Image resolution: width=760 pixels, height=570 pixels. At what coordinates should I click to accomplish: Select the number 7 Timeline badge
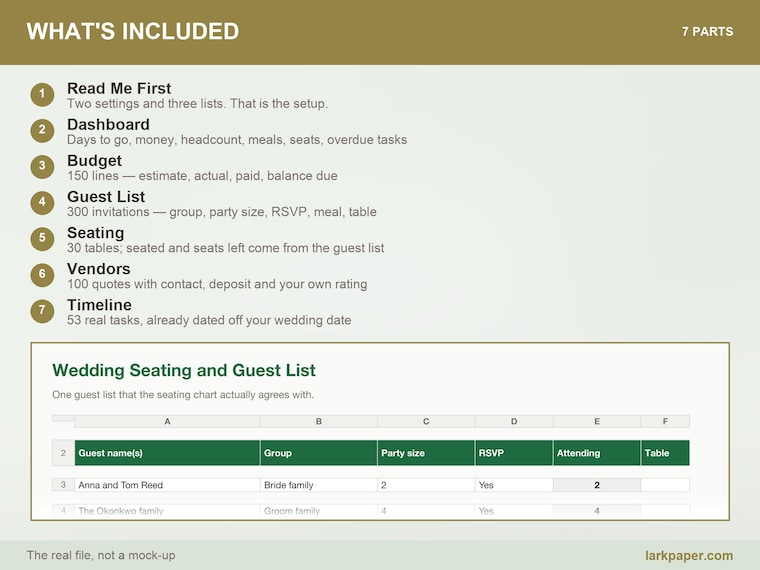[x=42, y=311]
